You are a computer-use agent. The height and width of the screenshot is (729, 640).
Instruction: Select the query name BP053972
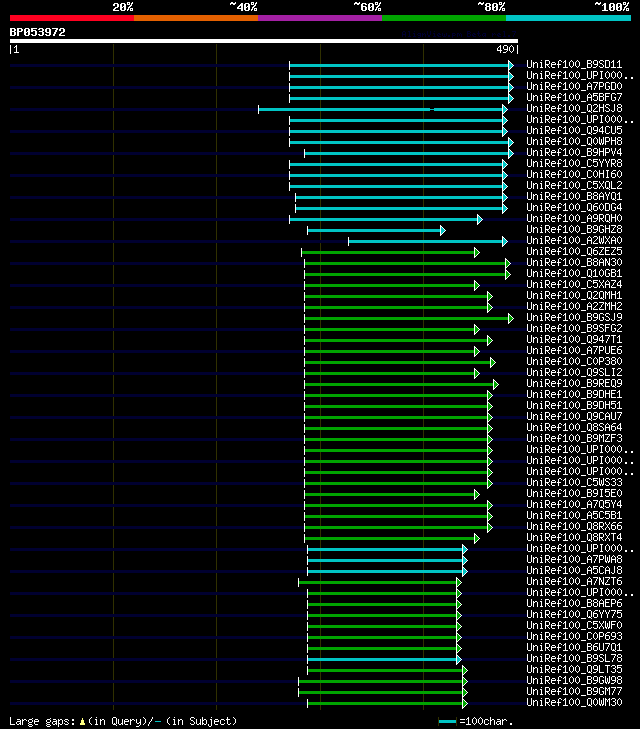(x=38, y=32)
